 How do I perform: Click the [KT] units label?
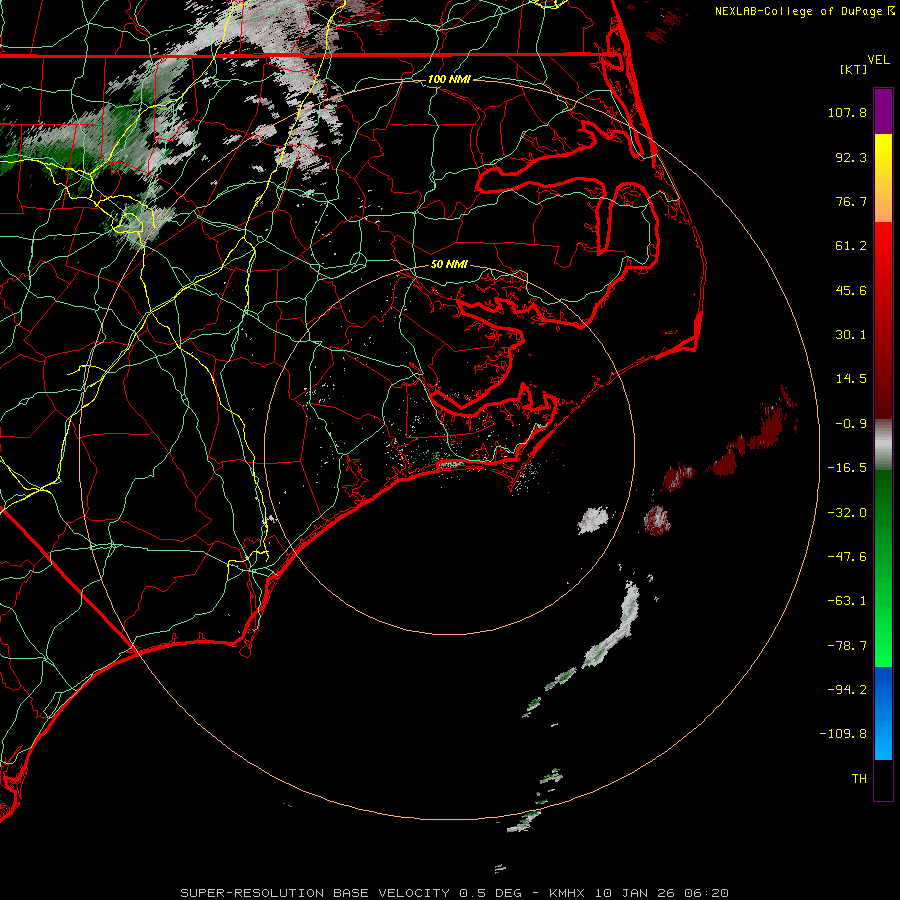[x=853, y=69]
